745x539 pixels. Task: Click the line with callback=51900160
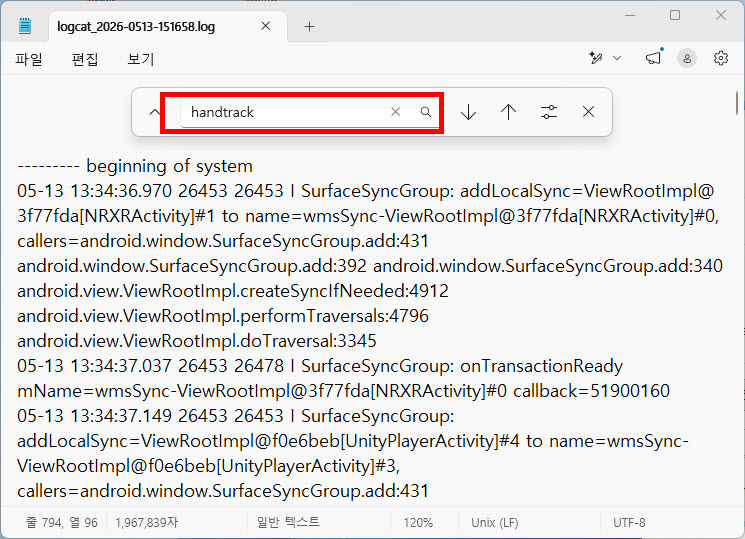tap(344, 391)
